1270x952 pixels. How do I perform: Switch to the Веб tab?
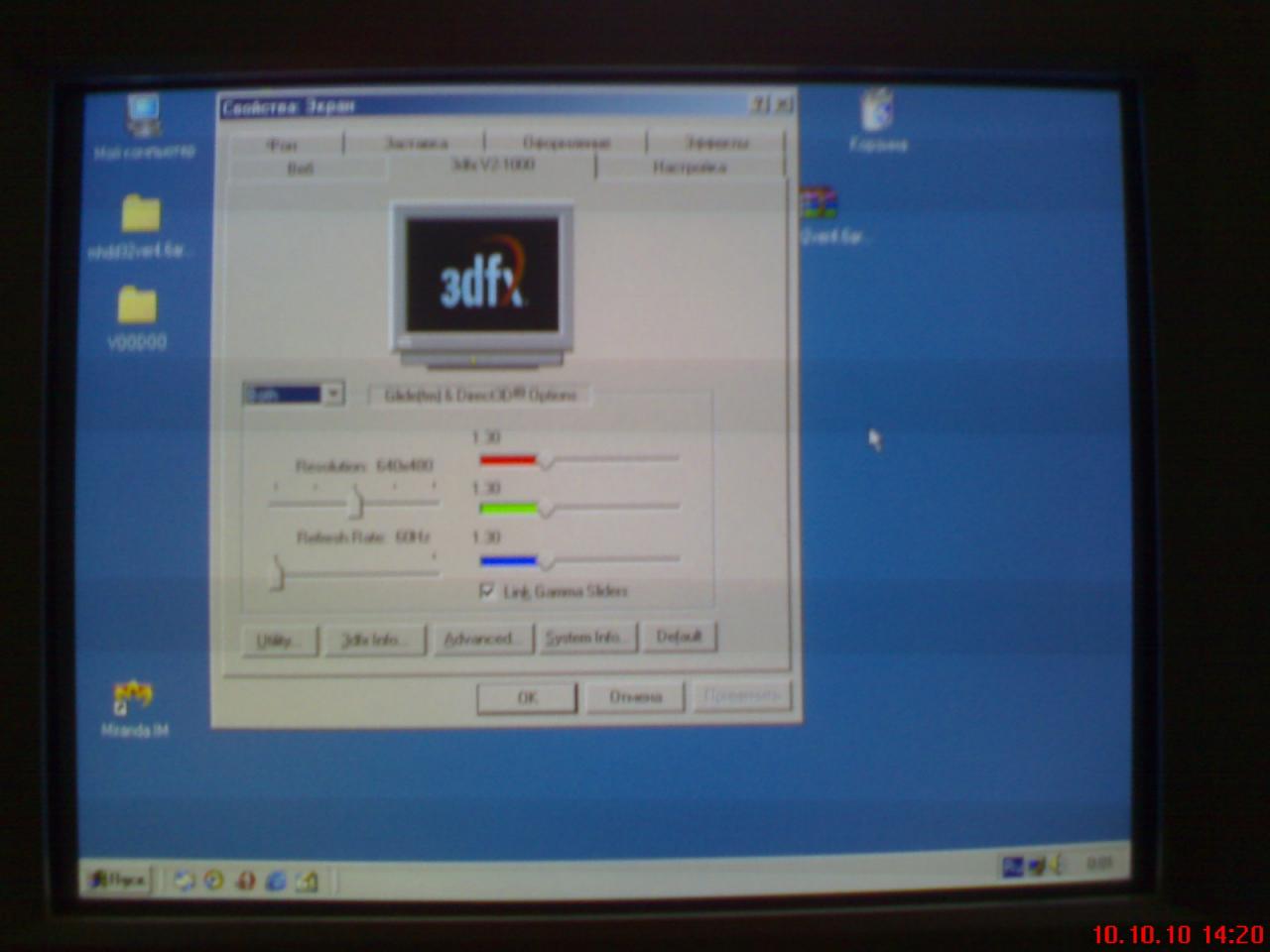coord(301,169)
